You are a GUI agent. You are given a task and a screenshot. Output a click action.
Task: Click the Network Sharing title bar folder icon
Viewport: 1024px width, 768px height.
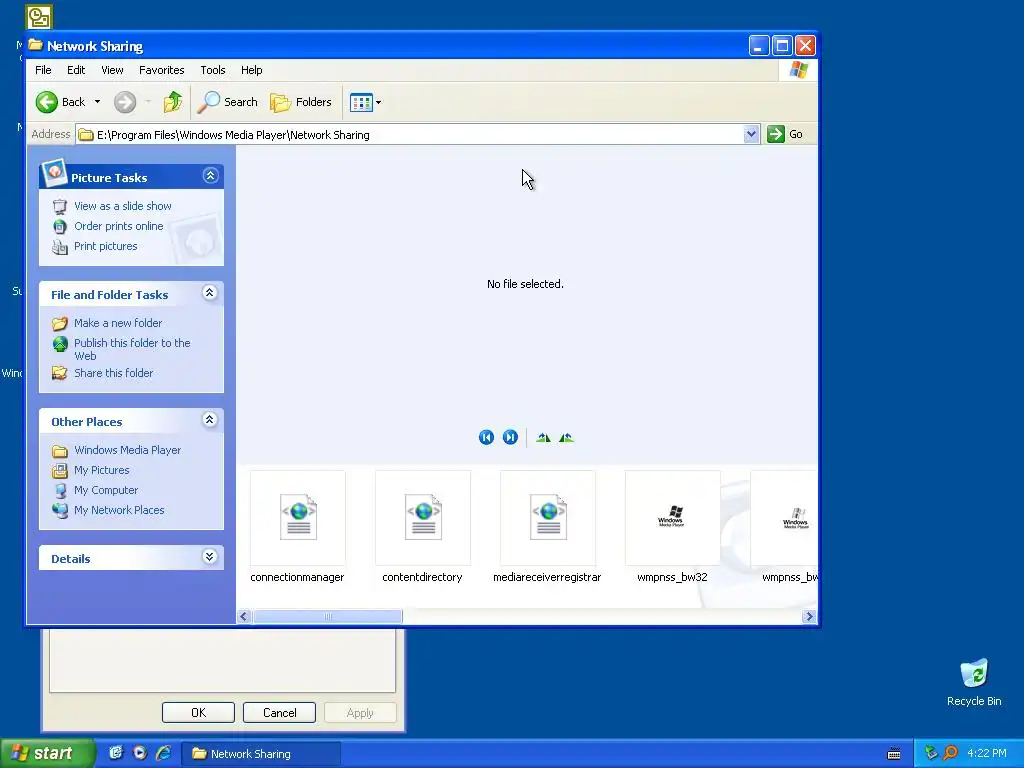(x=36, y=46)
